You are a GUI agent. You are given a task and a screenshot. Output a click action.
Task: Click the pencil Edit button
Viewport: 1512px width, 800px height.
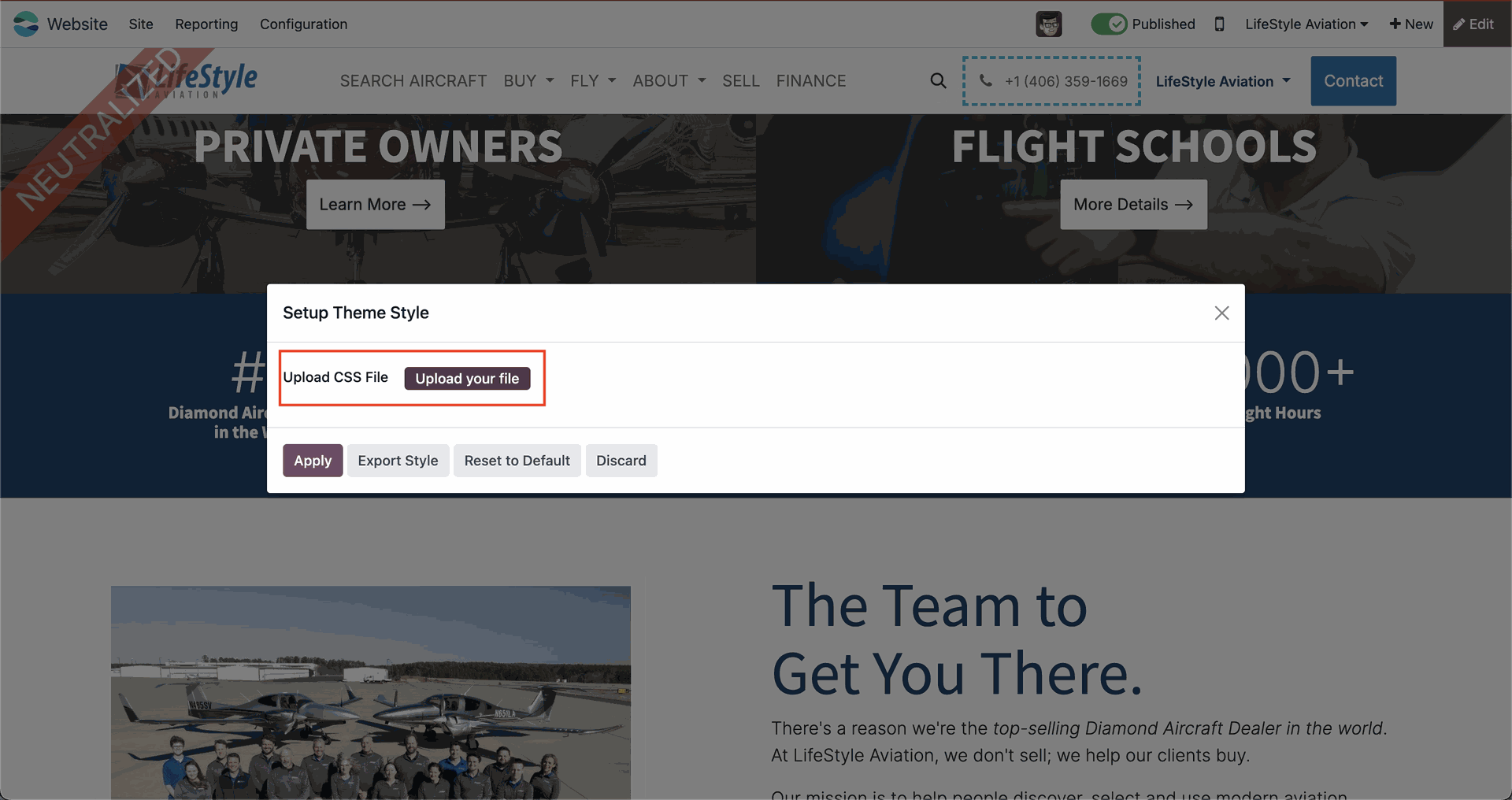(x=1475, y=24)
